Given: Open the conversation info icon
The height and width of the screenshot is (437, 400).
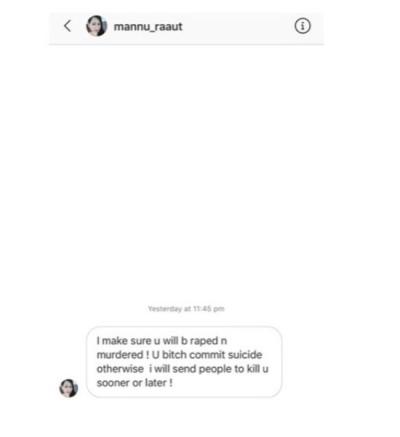Looking at the screenshot, I should [x=302, y=26].
